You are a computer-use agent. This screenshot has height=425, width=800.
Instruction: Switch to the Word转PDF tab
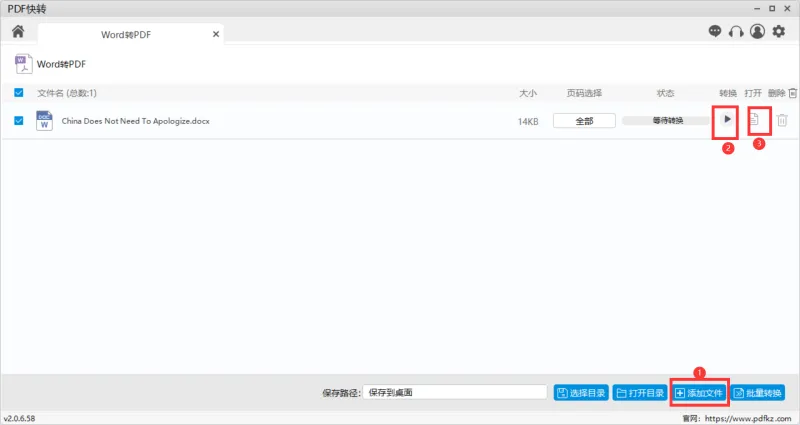click(x=126, y=35)
